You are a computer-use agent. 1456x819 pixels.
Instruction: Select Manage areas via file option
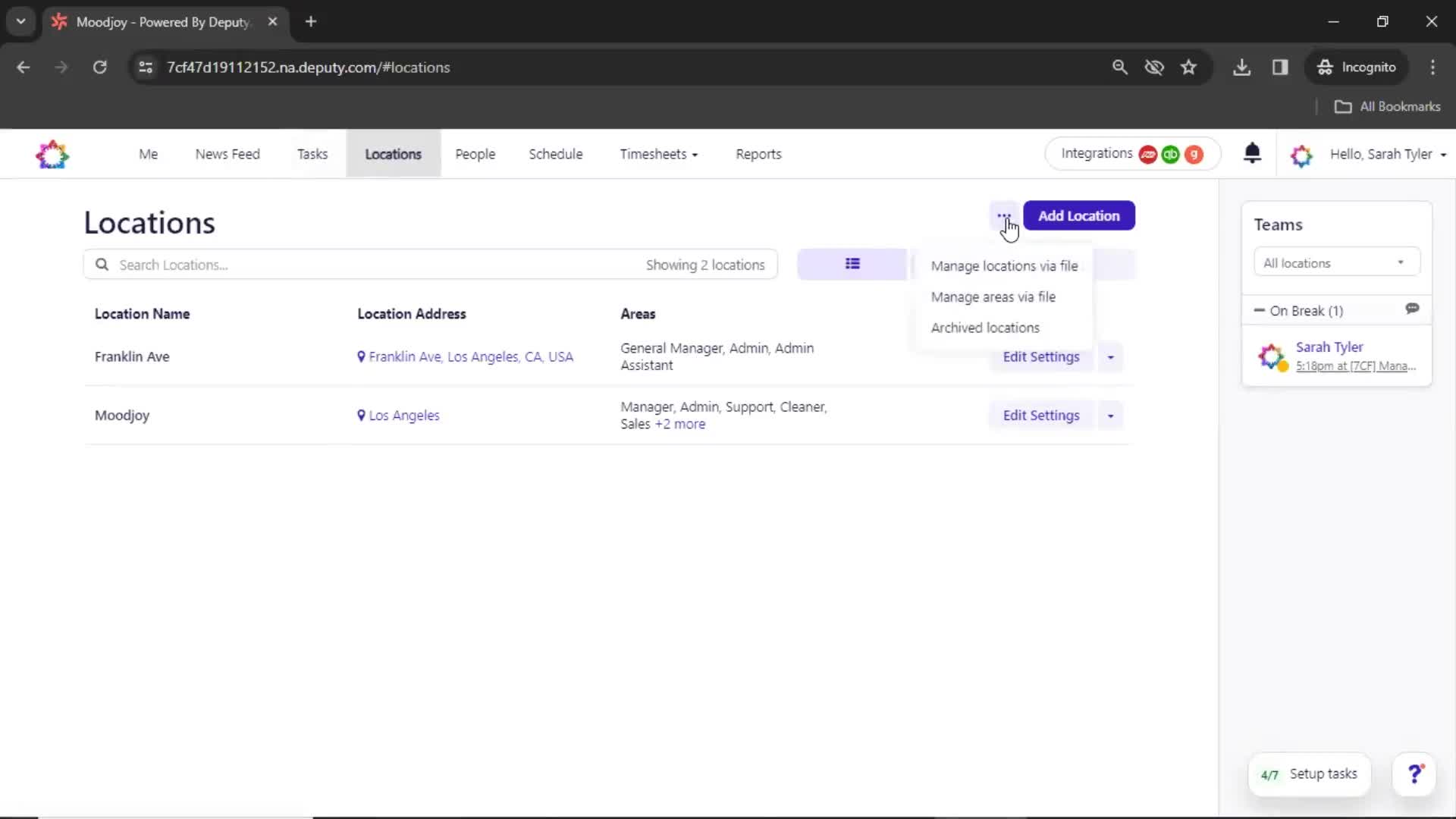click(x=993, y=297)
